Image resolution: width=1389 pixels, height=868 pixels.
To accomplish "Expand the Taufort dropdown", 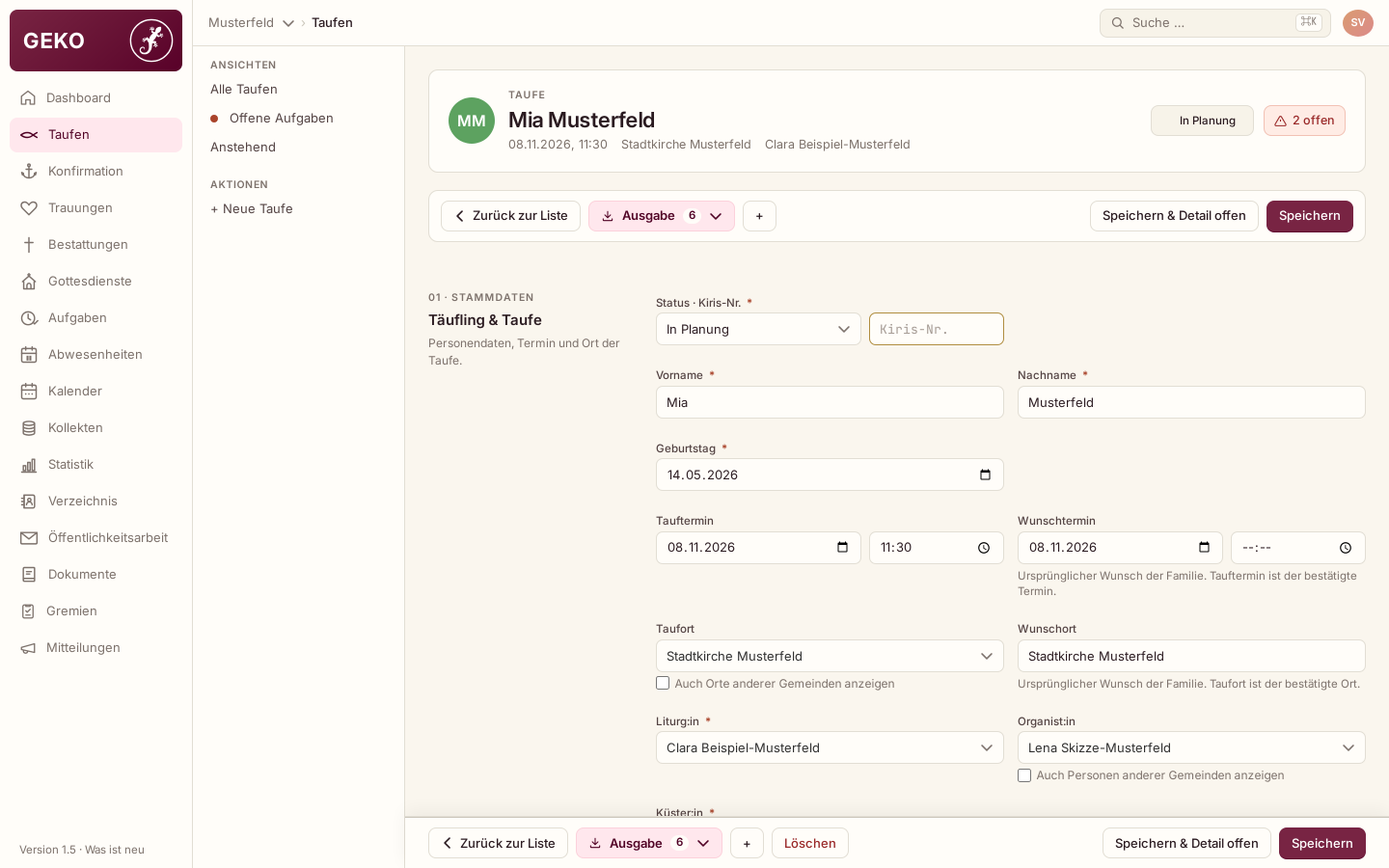I will tap(830, 656).
